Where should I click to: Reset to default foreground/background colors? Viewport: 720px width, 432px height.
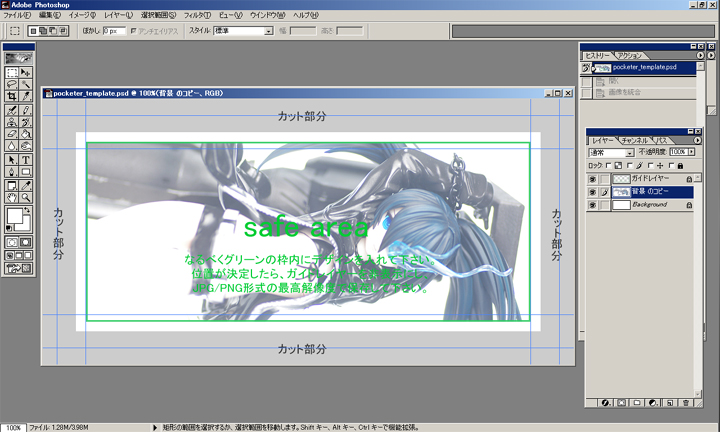click(9, 228)
